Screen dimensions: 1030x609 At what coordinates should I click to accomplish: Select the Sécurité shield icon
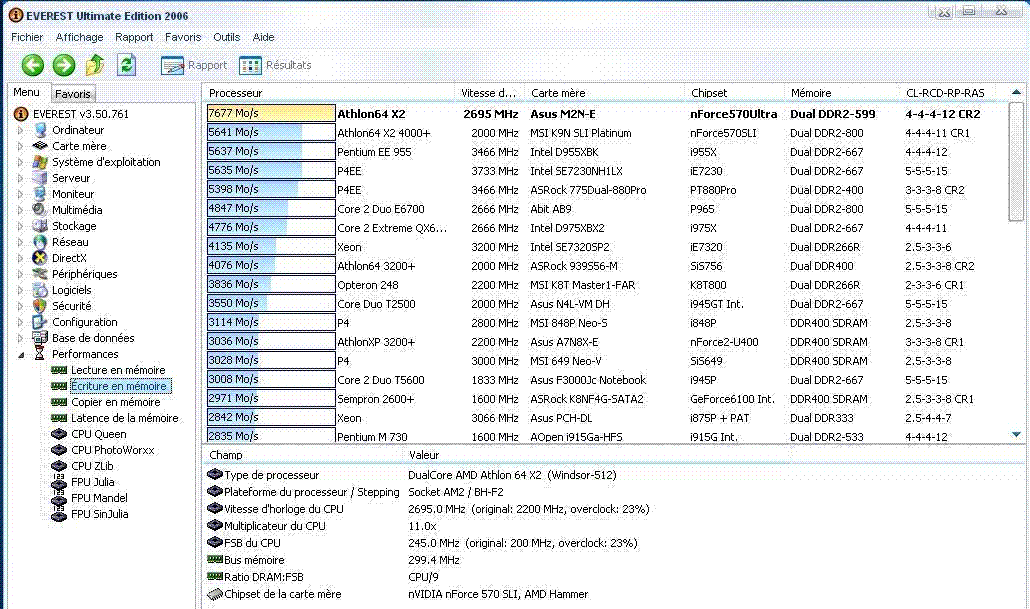point(40,306)
